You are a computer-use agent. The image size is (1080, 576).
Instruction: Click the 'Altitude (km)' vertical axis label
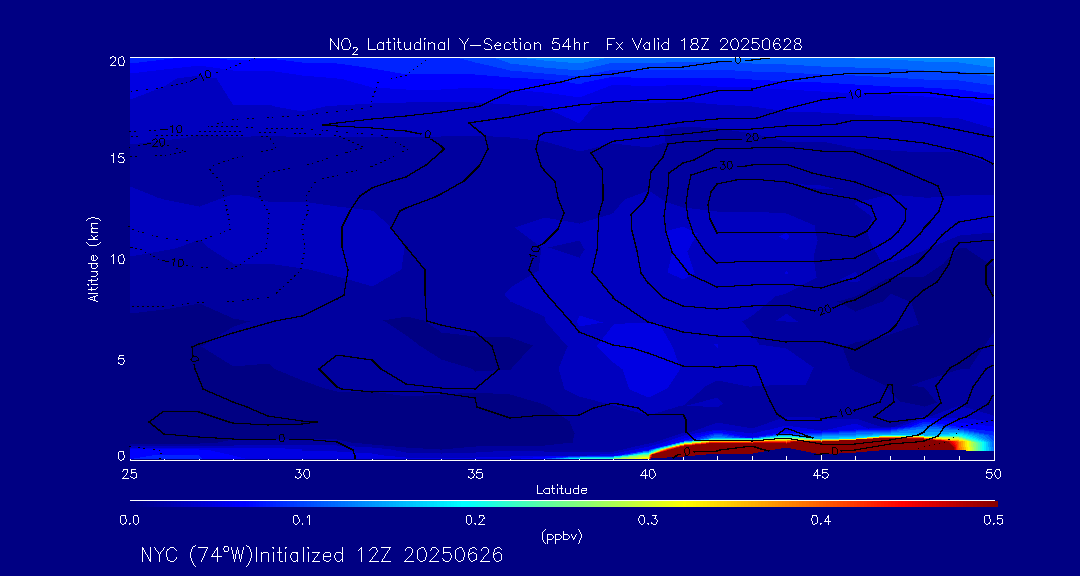(93, 259)
